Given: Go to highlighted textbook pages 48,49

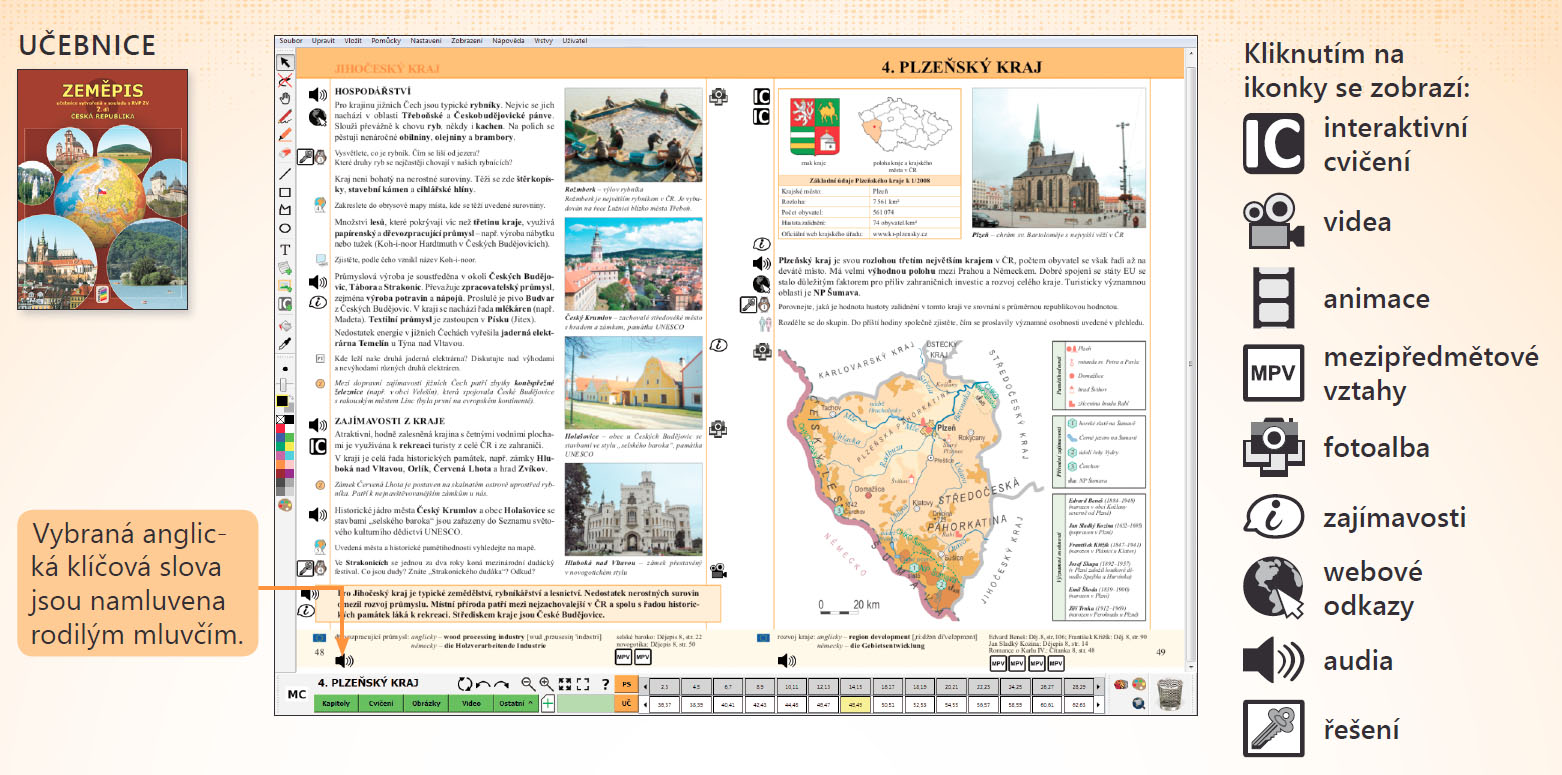Looking at the screenshot, I should coord(855,704).
